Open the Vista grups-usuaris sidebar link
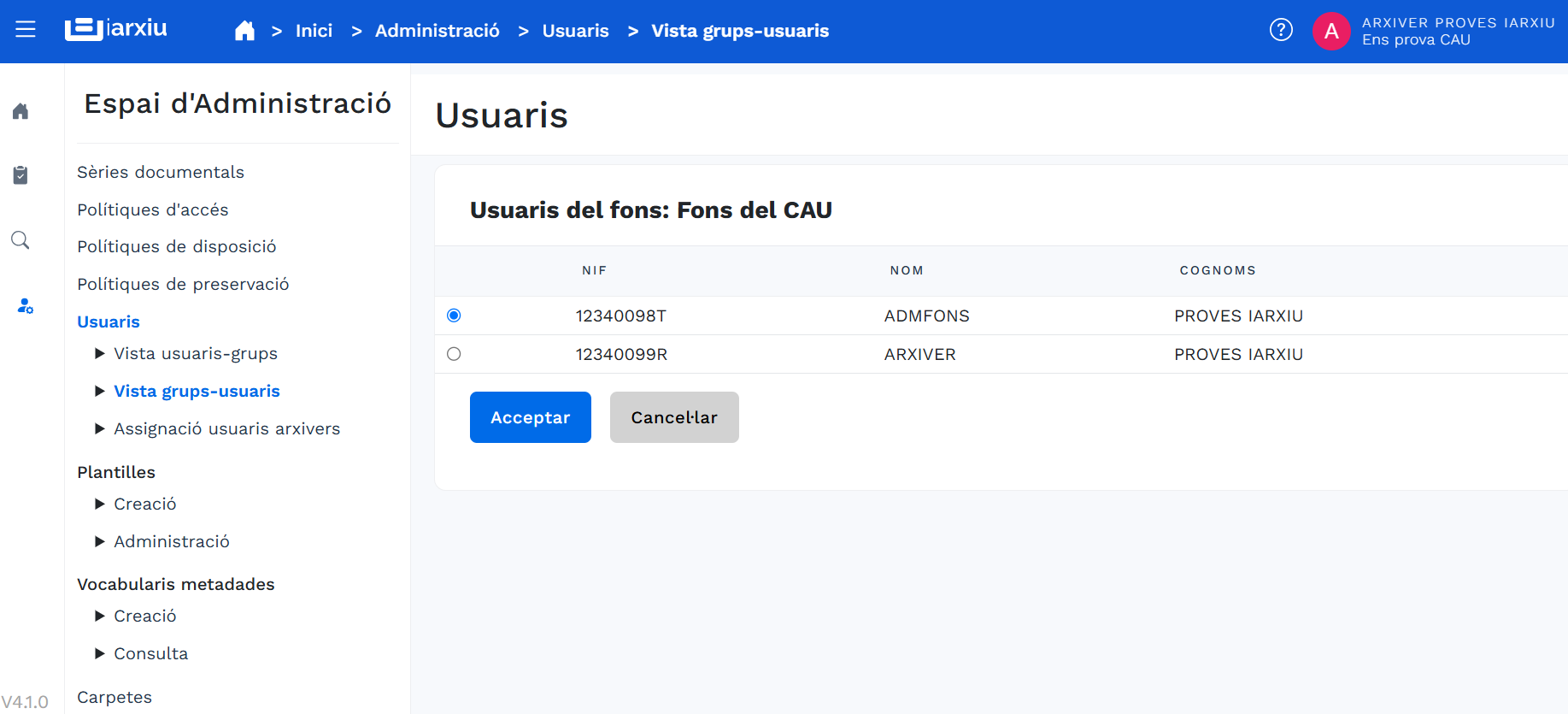 pyautogui.click(x=197, y=391)
